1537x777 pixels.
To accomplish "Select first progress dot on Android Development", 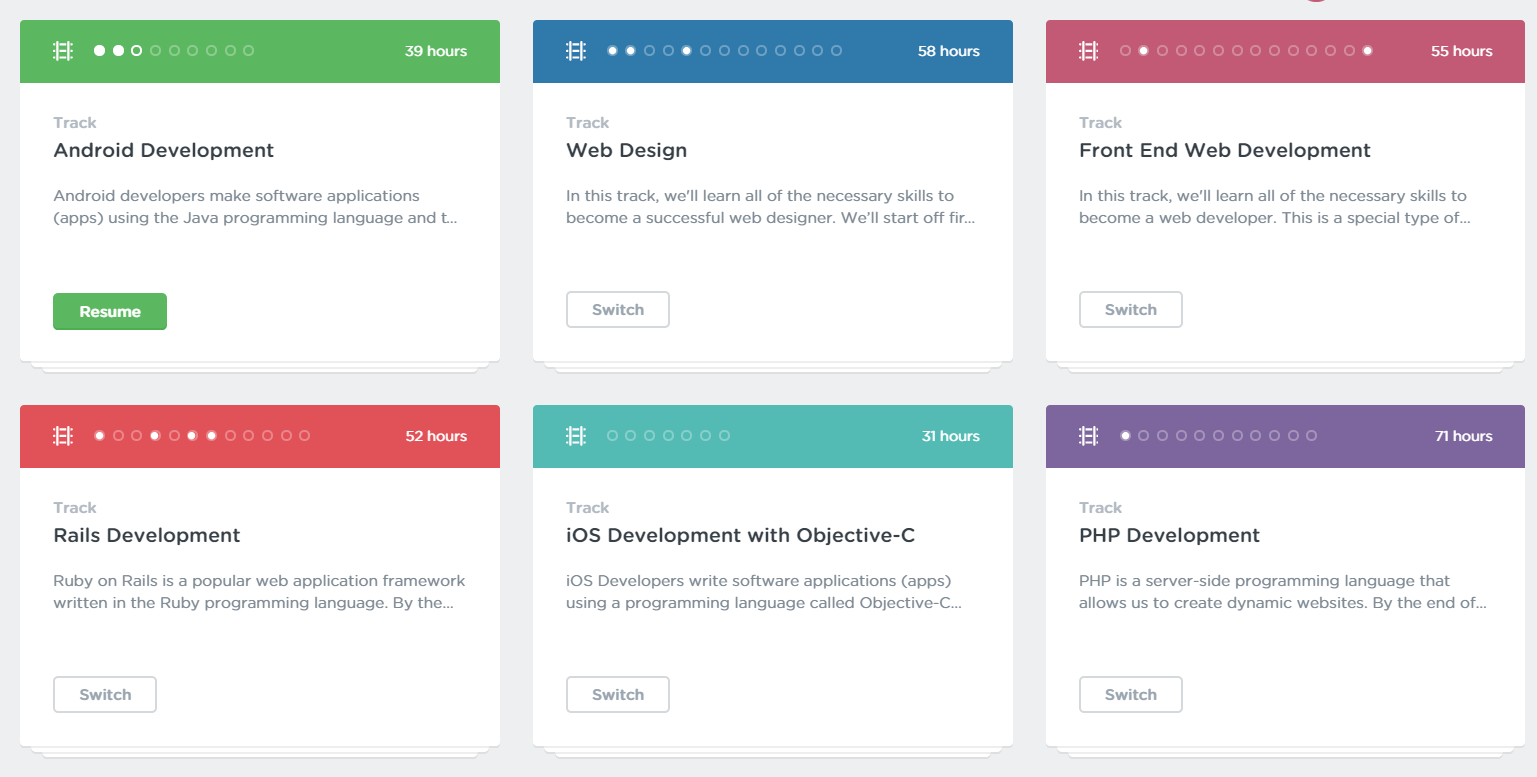I will [99, 51].
